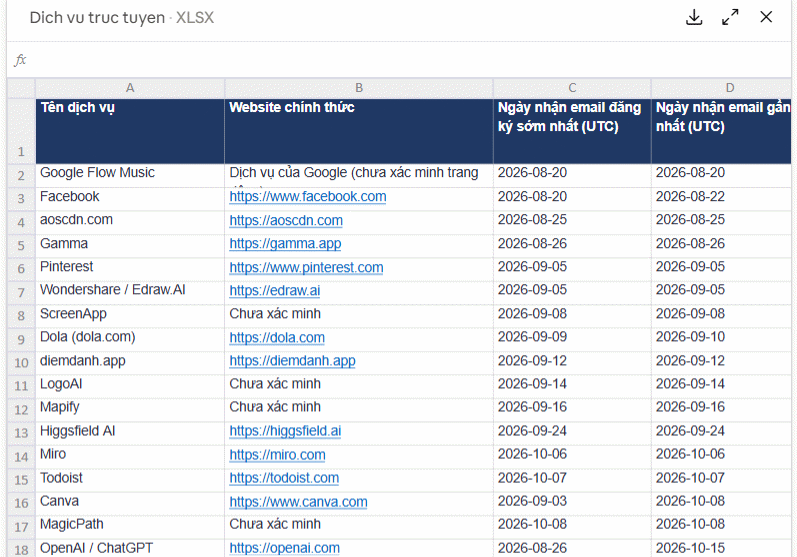Screen dimensions: 797x557
Task: Select column C header
Action: (572, 88)
